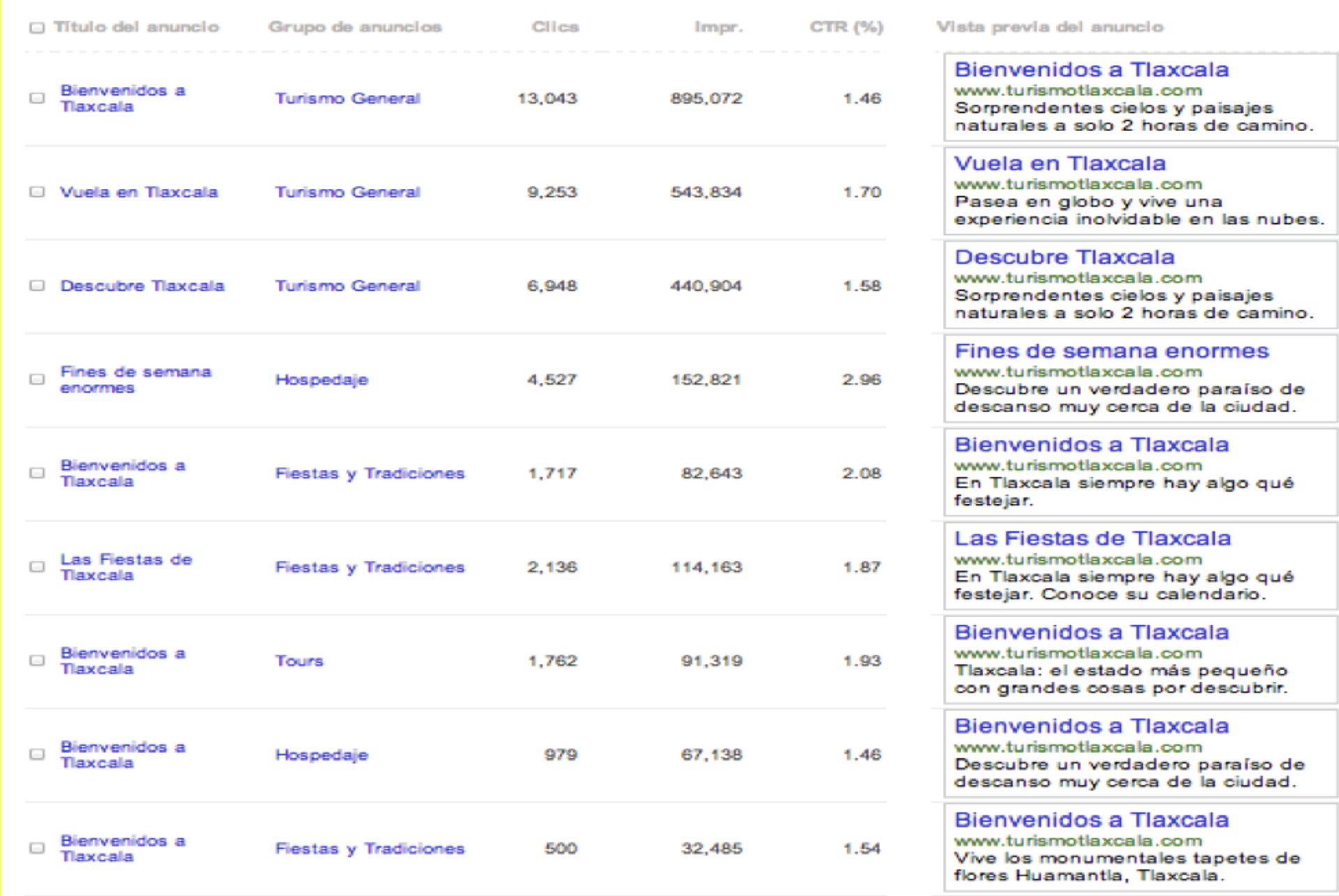The width and height of the screenshot is (1339, 896).
Task: Click the Vista previa del anuncio header
Action: click(1050, 27)
